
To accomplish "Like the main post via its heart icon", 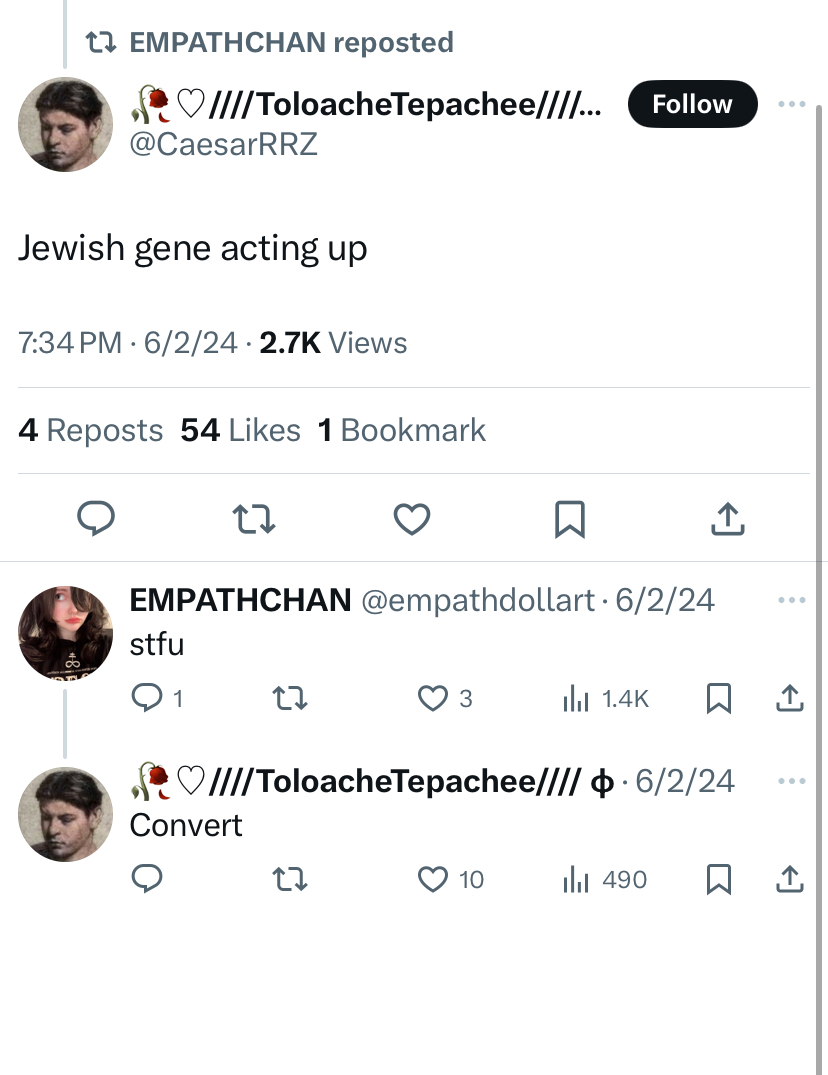I will [x=412, y=519].
